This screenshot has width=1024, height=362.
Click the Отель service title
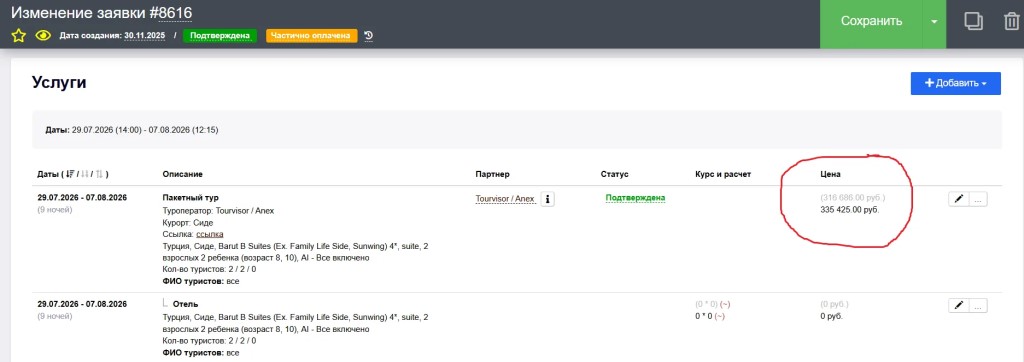pos(185,304)
